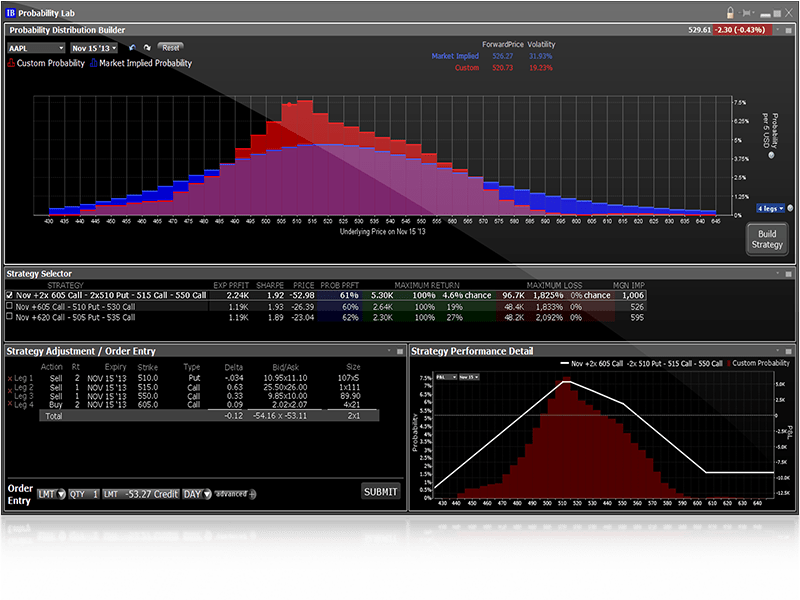Viewport: 800px width, 600px height.
Task: Open the small arrow menu in the Strategy Selector header
Action: [x=778, y=273]
